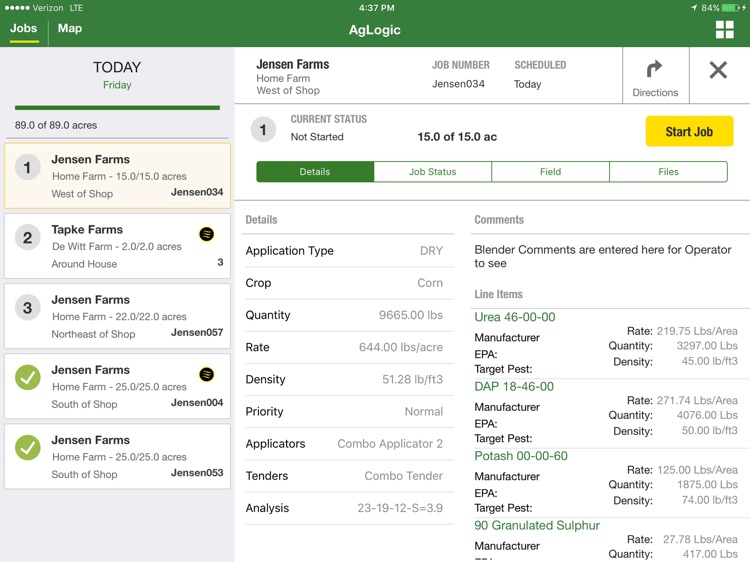Screen dimensions: 750x562
Task: Tap the number 1 badge beside Current Status
Action: click(263, 130)
